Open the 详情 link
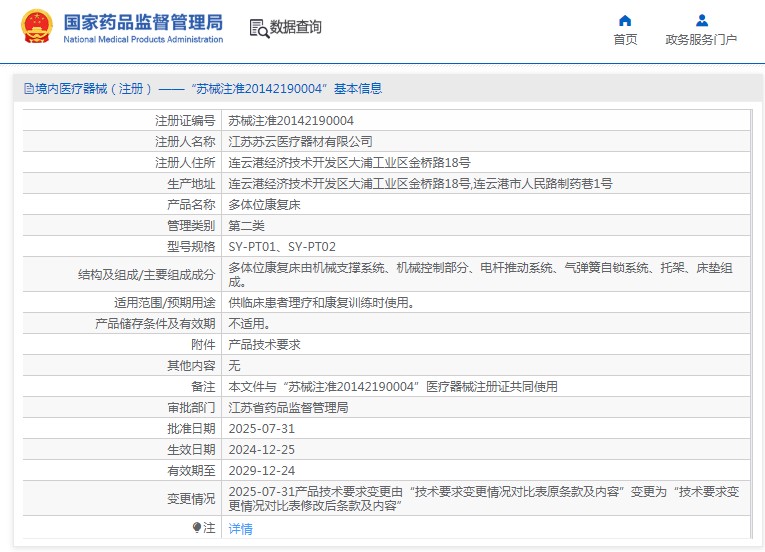The height and width of the screenshot is (552, 765). (x=241, y=529)
